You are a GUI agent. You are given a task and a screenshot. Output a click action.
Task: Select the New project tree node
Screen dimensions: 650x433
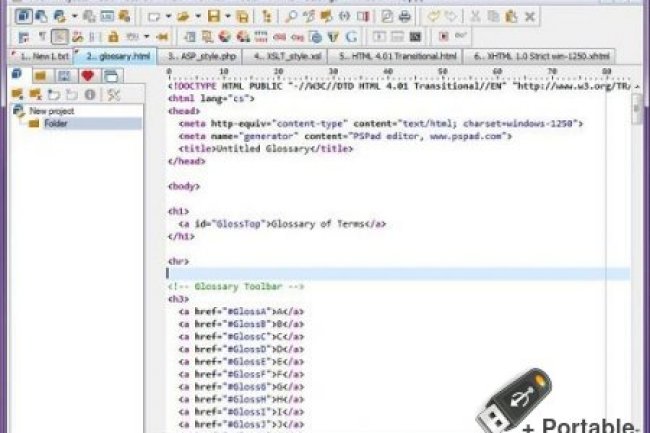click(51, 111)
